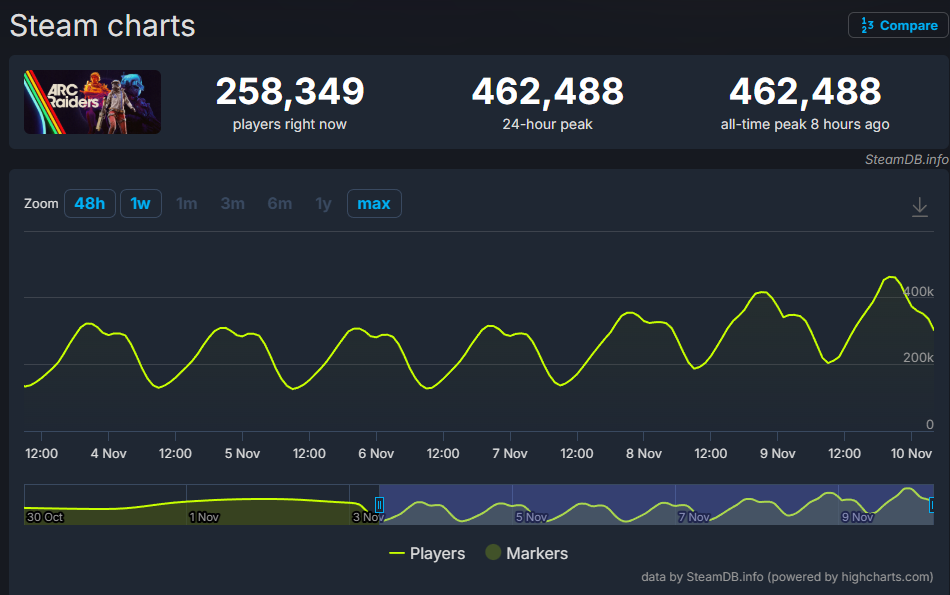
Task: Select the 6m zoom option
Action: [280, 204]
